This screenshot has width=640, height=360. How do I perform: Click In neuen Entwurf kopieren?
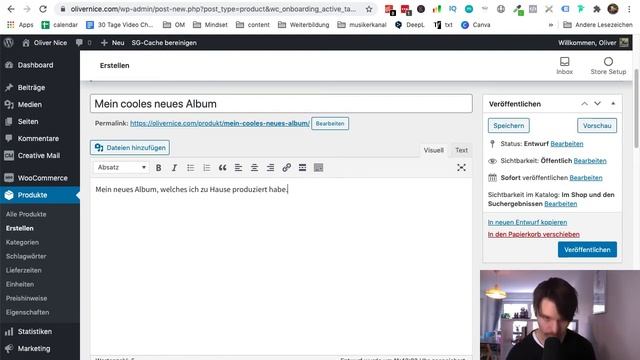point(527,222)
